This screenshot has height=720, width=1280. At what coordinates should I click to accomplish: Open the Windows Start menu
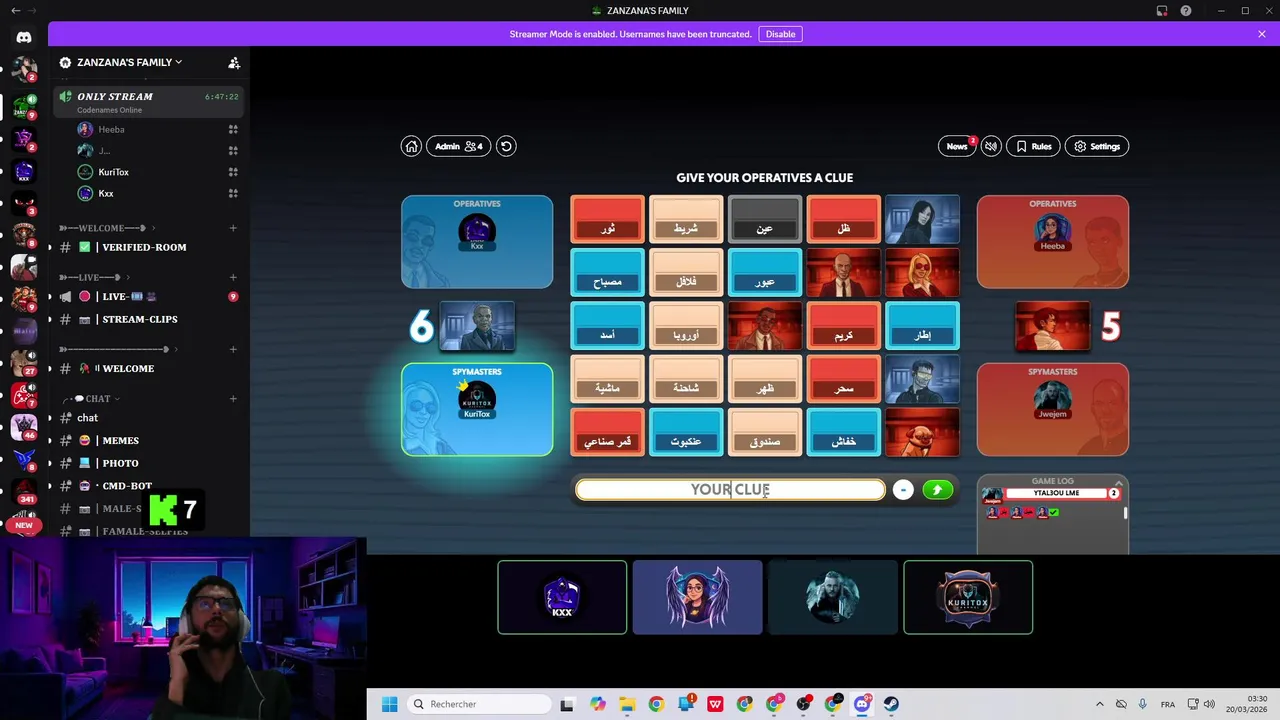click(389, 704)
